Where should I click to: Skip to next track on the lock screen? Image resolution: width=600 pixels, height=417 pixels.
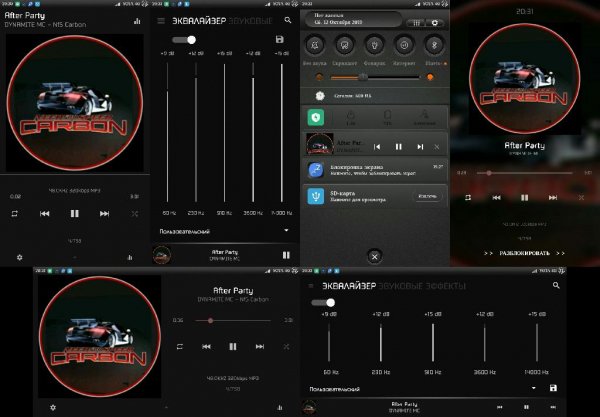[553, 197]
